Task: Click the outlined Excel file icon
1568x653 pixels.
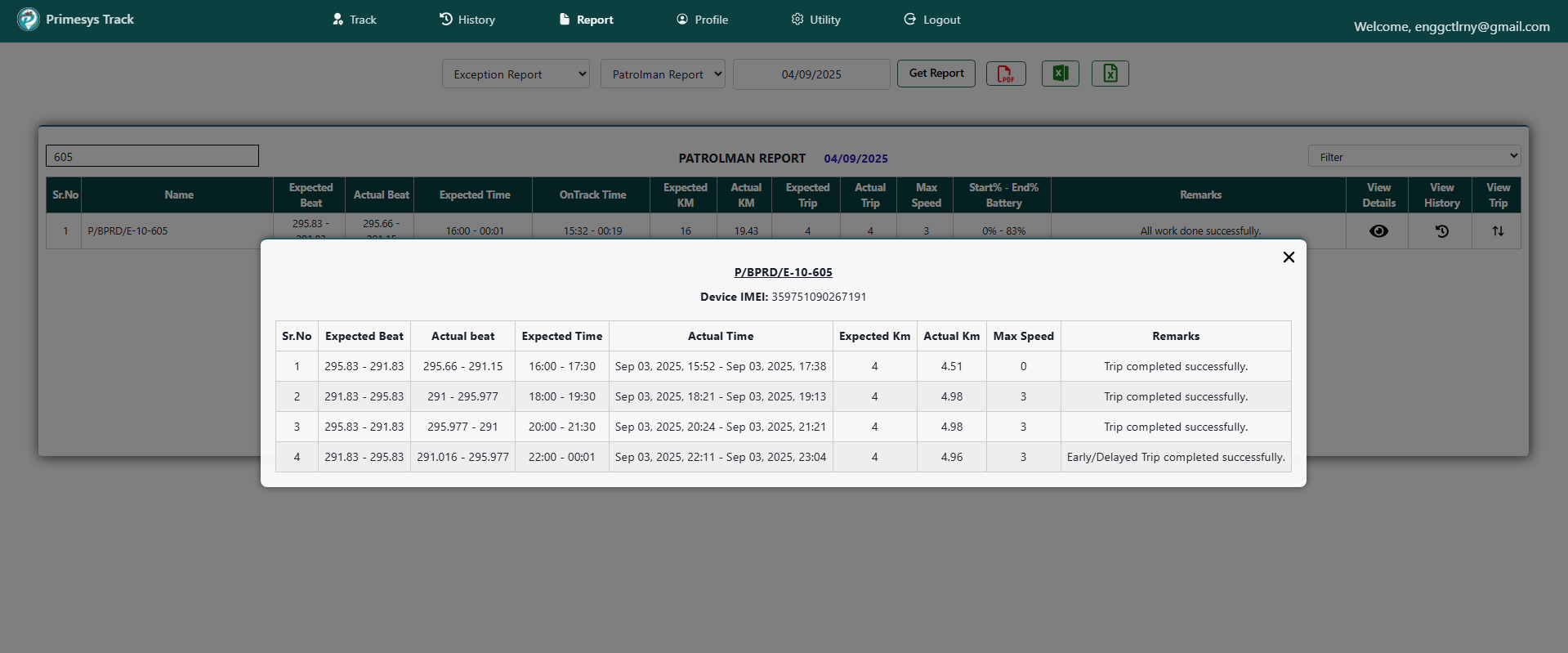Action: pyautogui.click(x=1110, y=74)
